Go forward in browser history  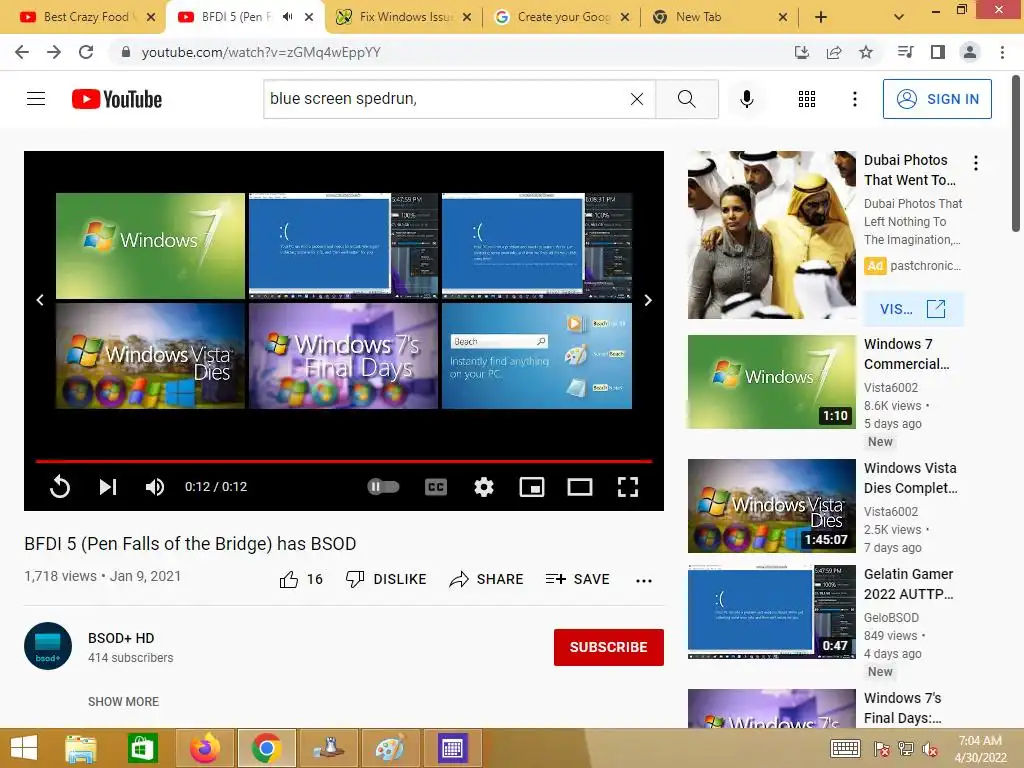point(54,52)
